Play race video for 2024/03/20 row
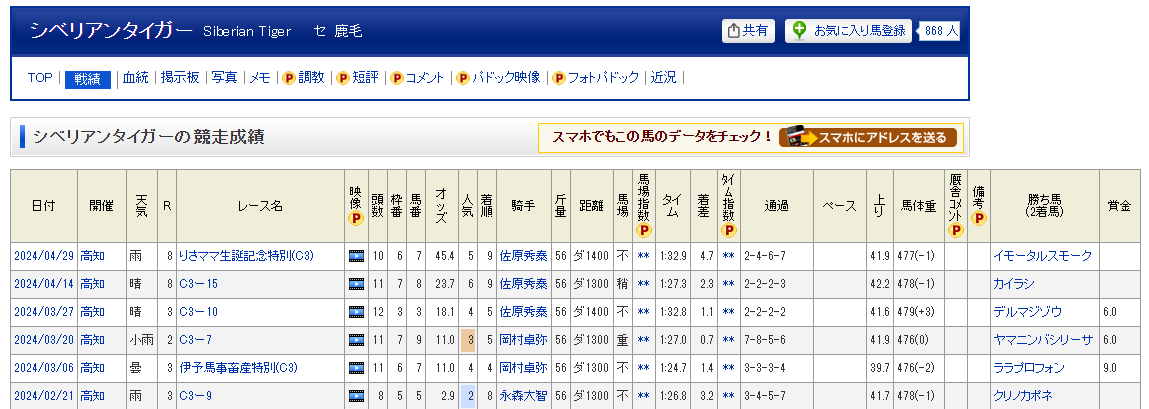1149x409 pixels. pos(356,339)
